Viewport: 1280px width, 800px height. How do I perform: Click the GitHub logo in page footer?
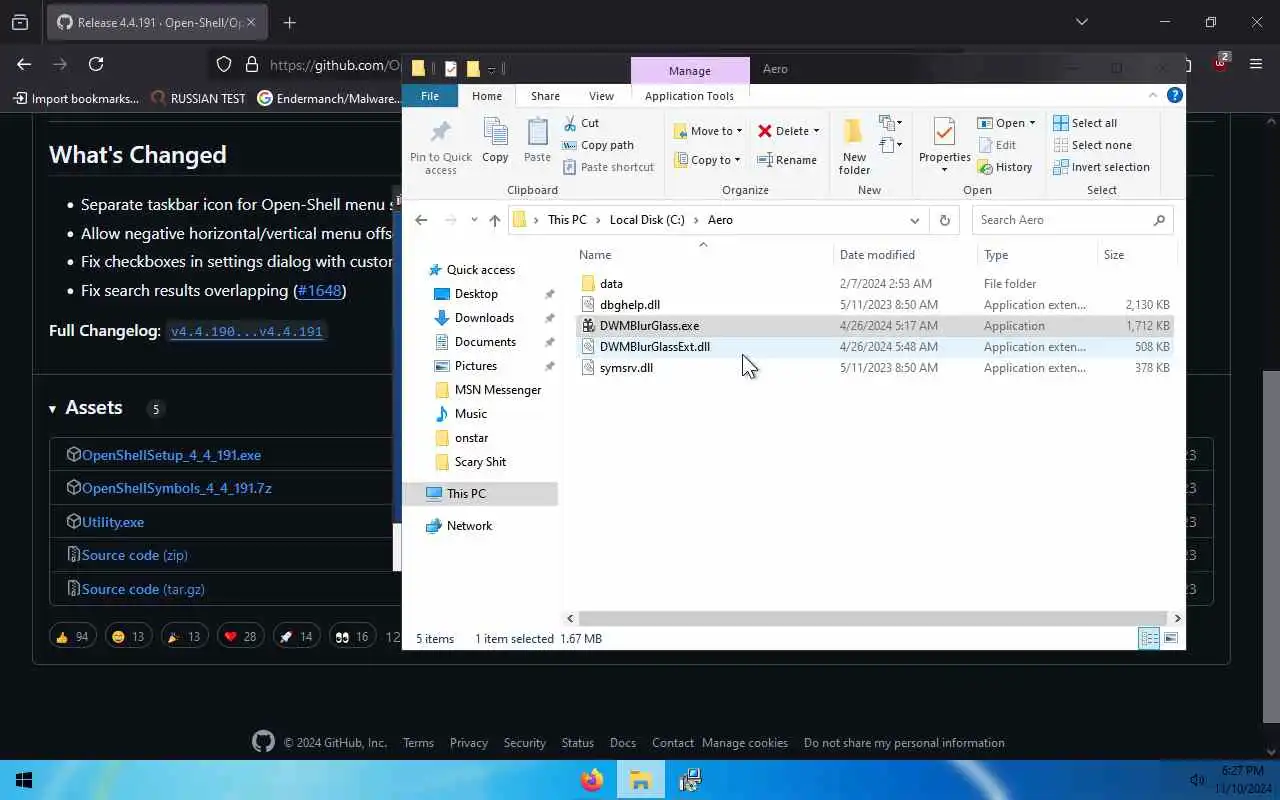pos(263,742)
